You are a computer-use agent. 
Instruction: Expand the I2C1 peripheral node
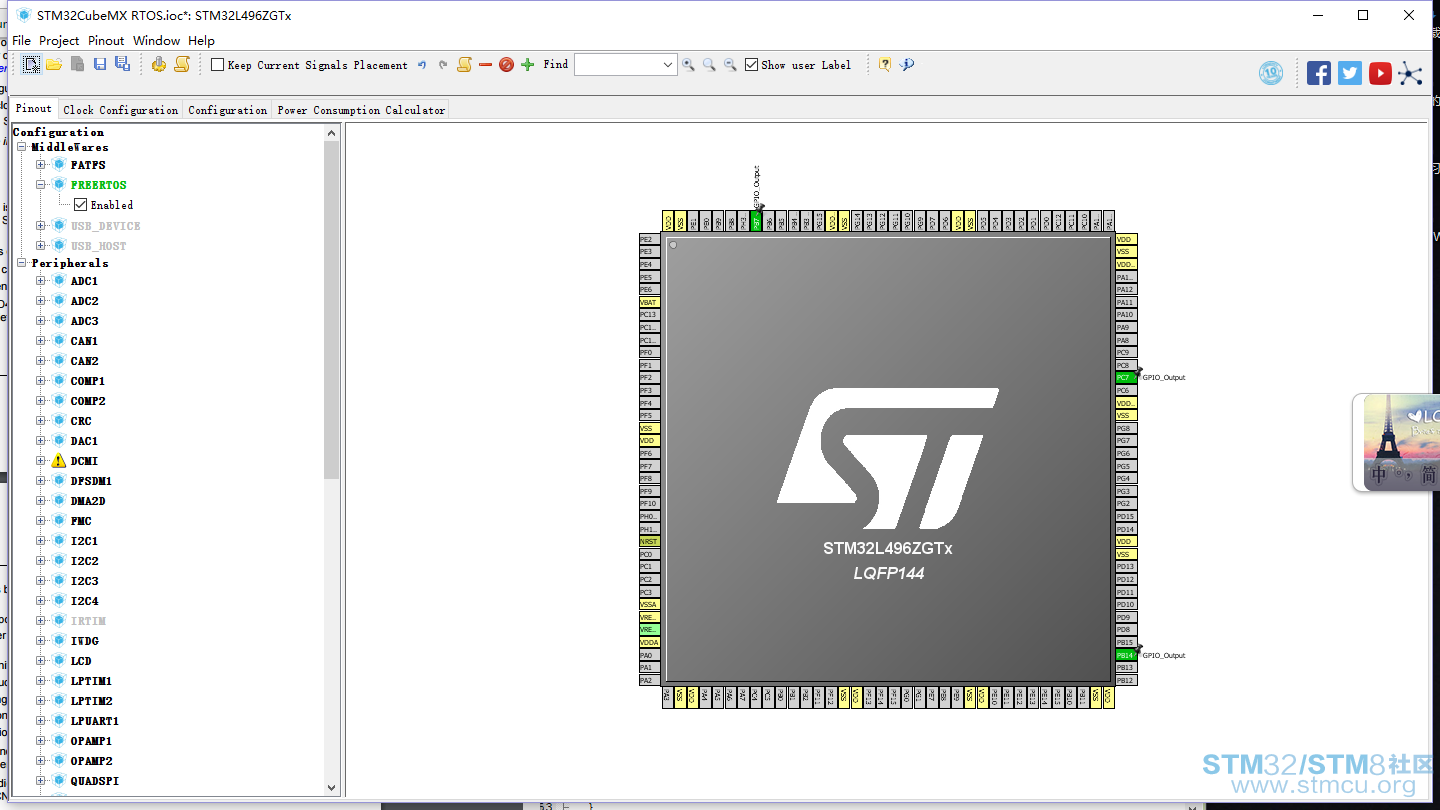[x=41, y=541]
